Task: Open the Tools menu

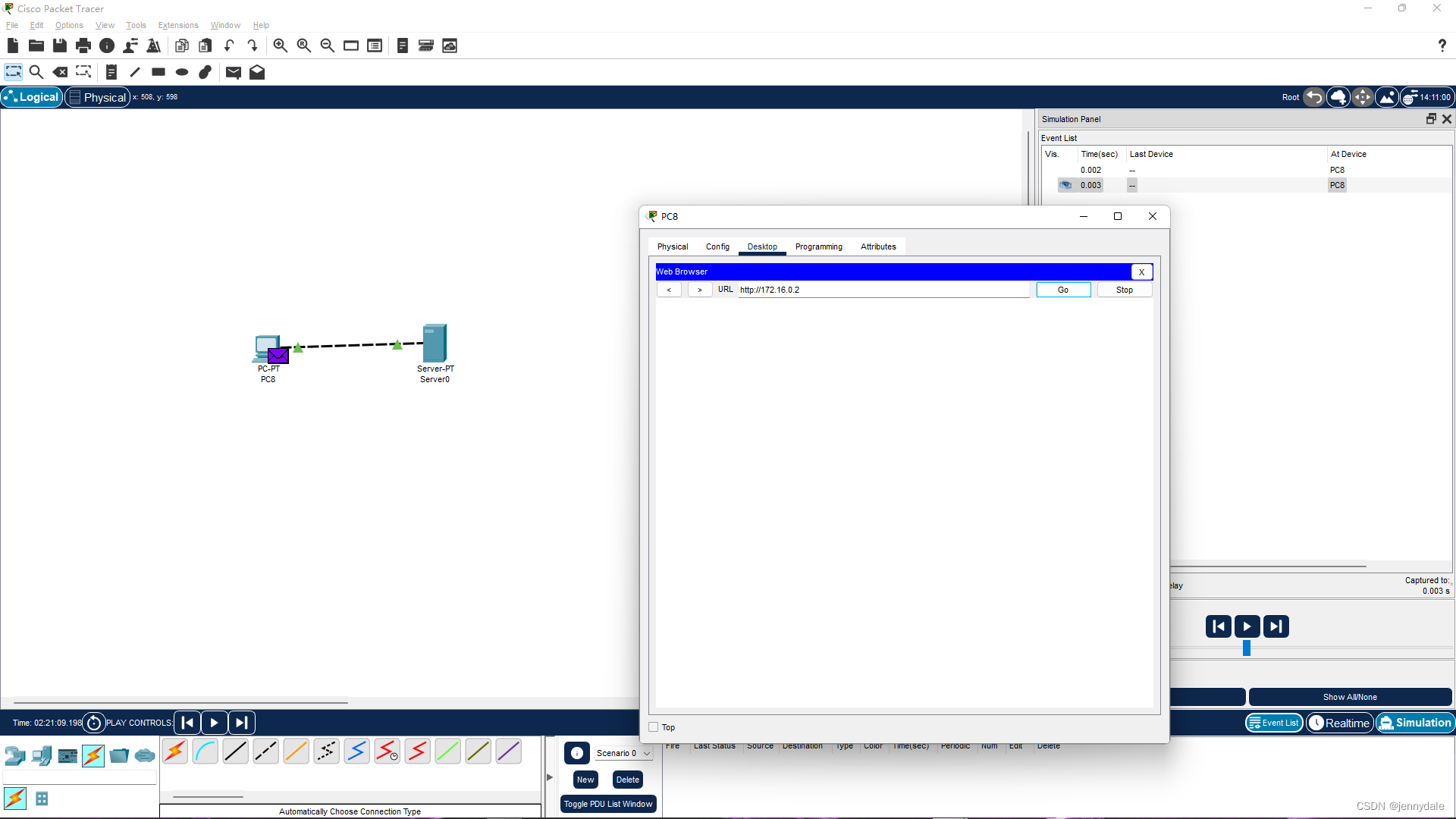Action: click(136, 25)
